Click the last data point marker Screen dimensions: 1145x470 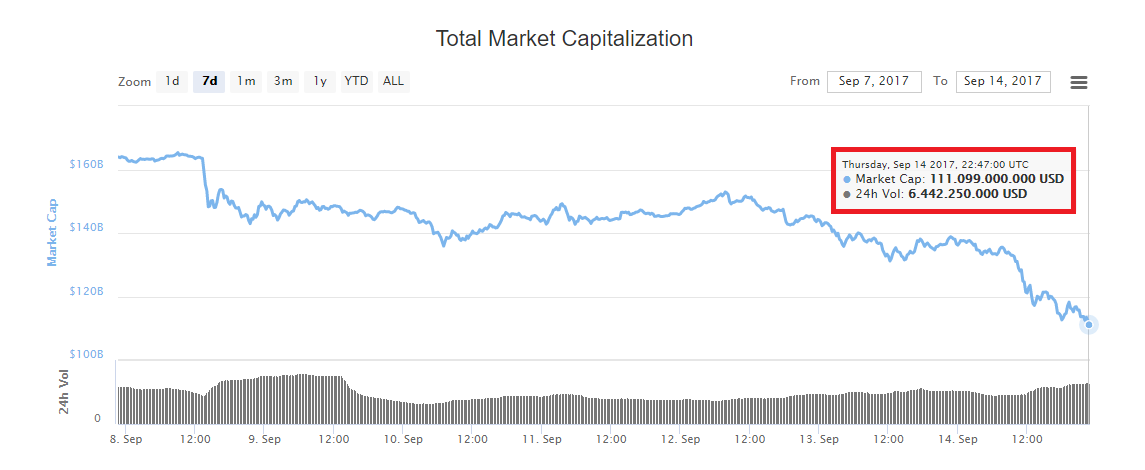[x=1089, y=324]
